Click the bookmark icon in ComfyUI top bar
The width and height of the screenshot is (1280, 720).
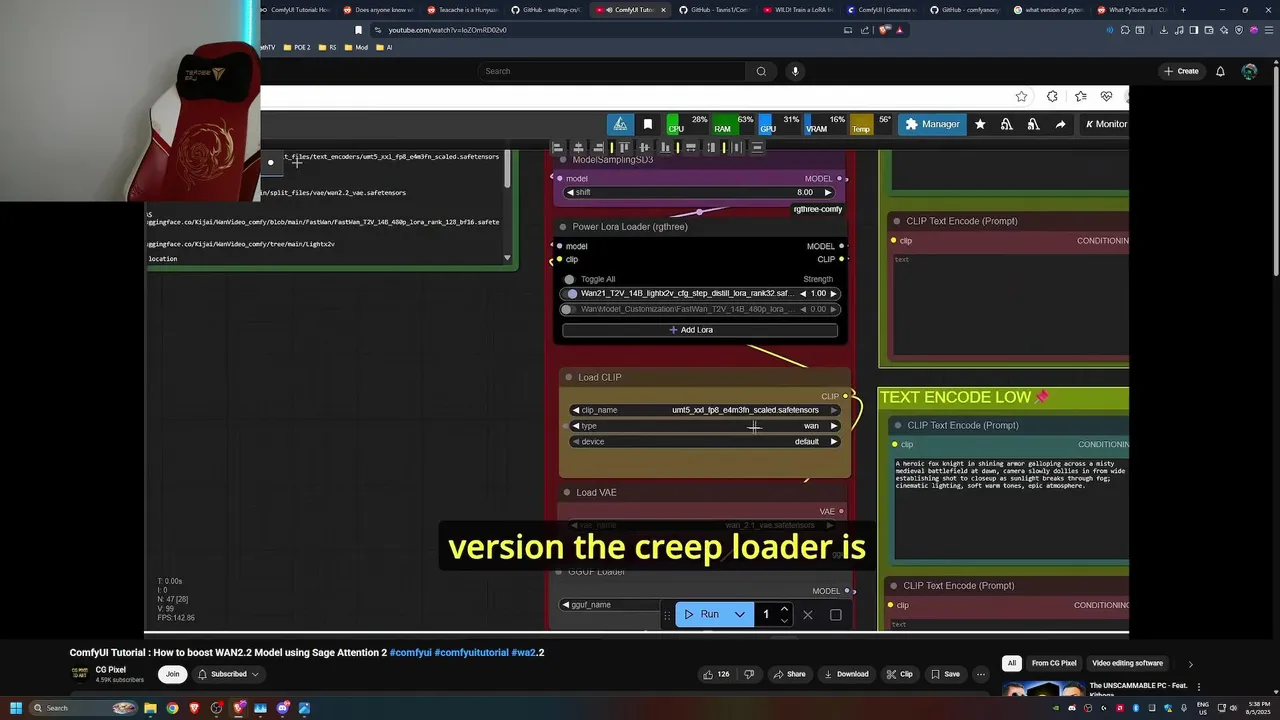pyautogui.click(x=647, y=124)
